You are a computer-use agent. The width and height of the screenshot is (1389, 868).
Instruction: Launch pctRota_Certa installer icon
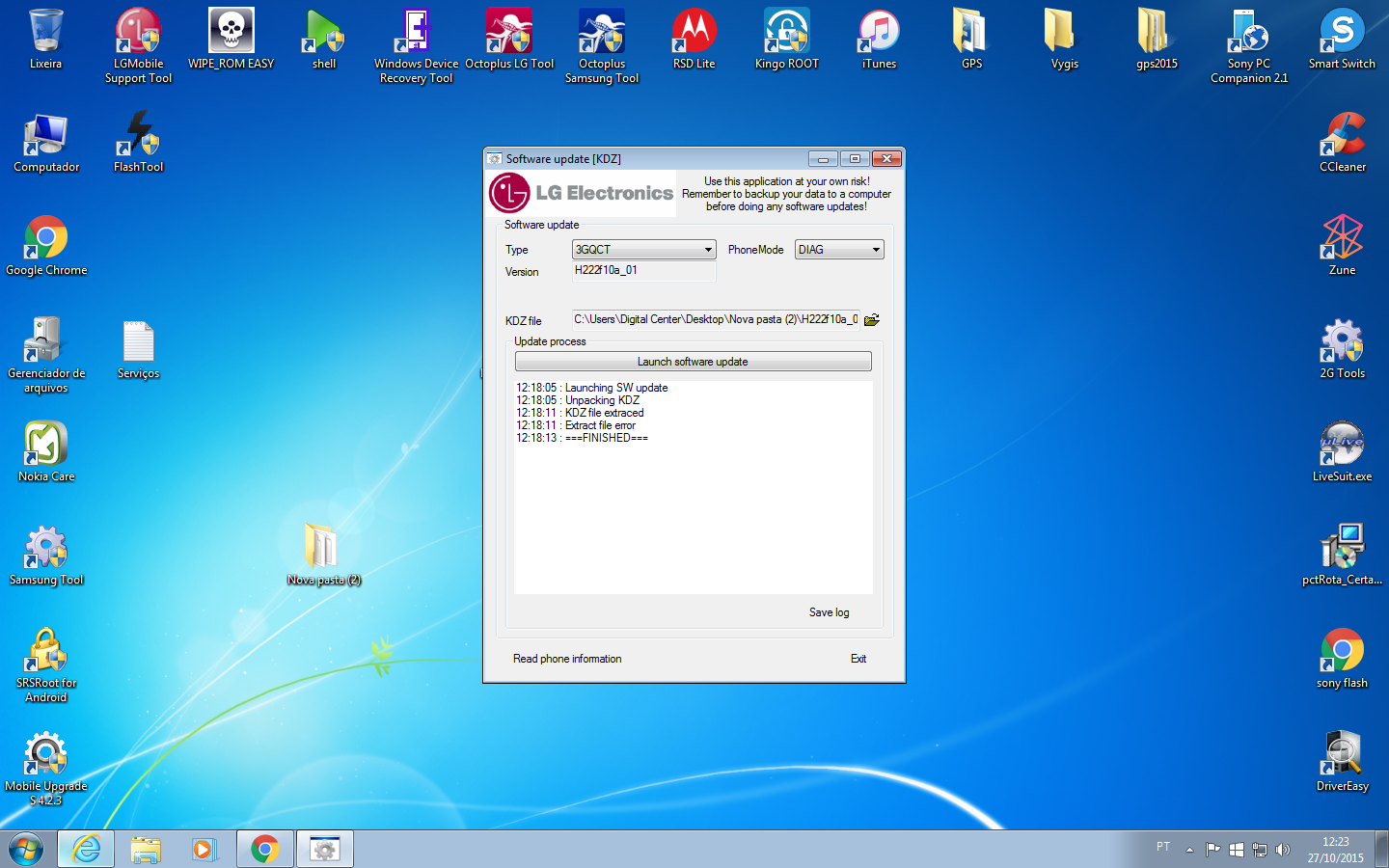pos(1343,556)
